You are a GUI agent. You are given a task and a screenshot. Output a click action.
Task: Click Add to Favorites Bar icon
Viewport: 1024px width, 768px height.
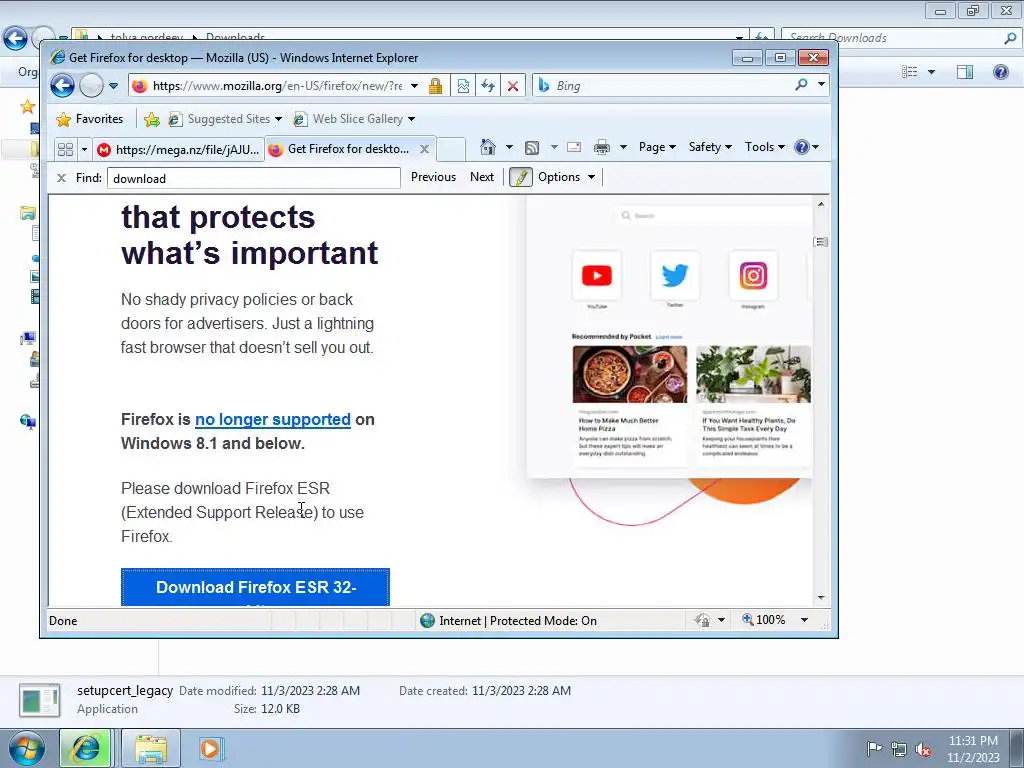coord(152,119)
